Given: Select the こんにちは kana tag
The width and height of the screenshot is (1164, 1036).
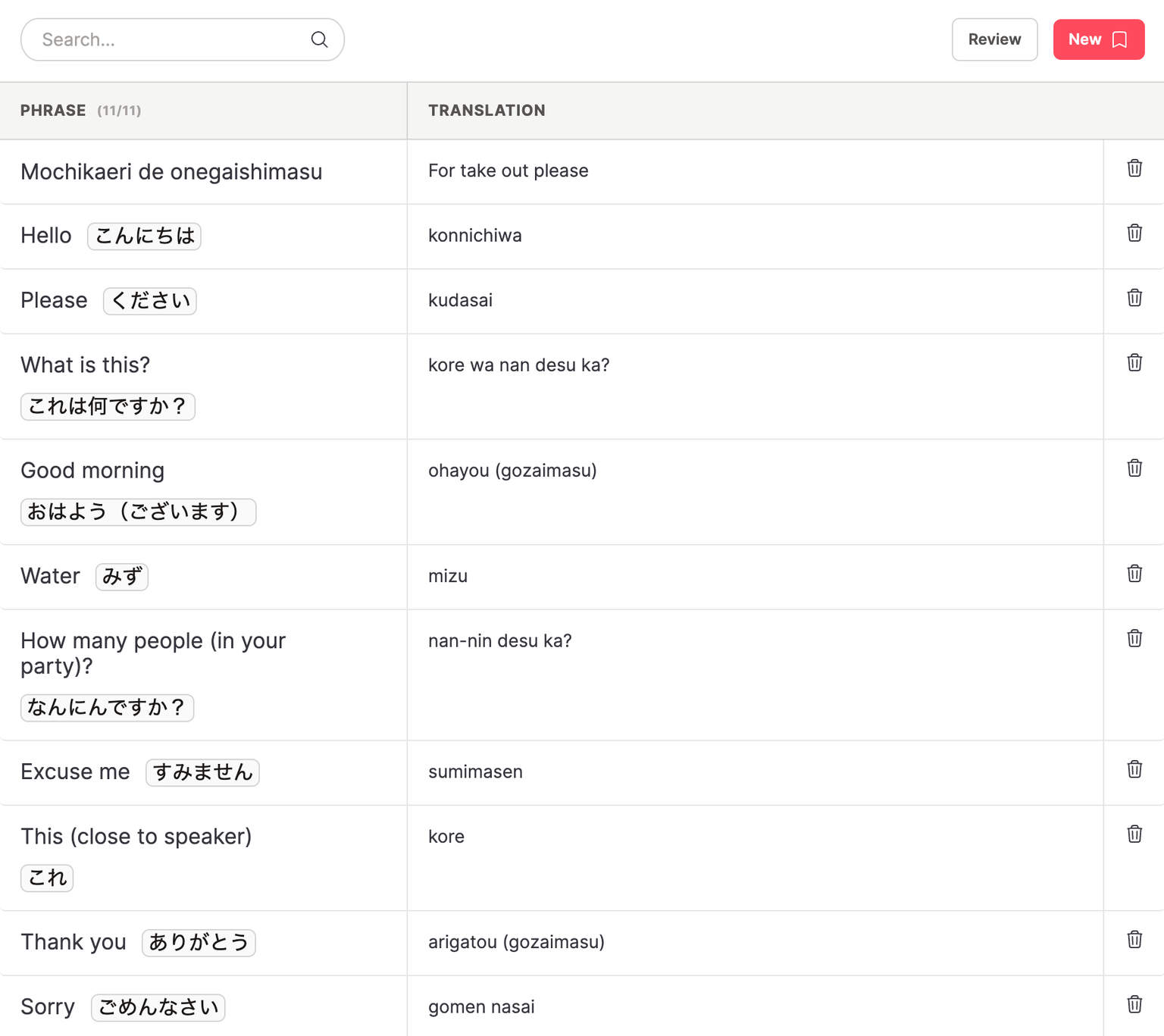Looking at the screenshot, I should click(x=144, y=236).
